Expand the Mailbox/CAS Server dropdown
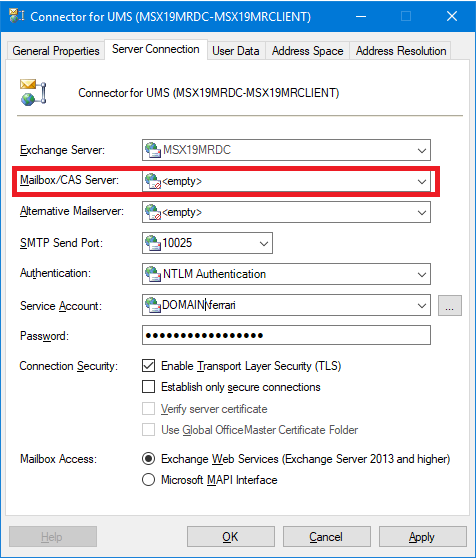 click(422, 181)
